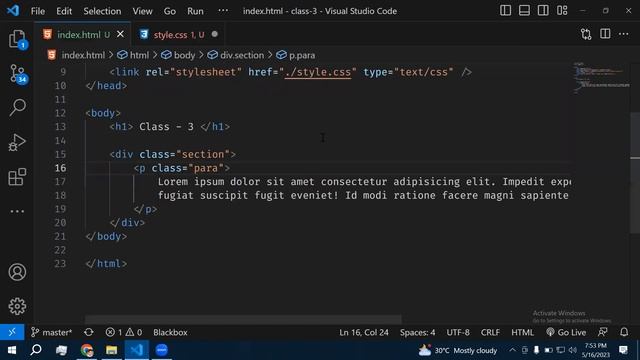Viewport: 640px width, 360px height.
Task: Click the VS Code logo icon
Action: 13,11
